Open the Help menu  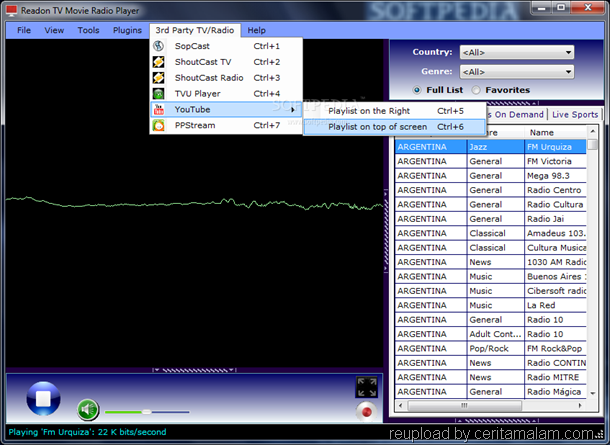(256, 30)
